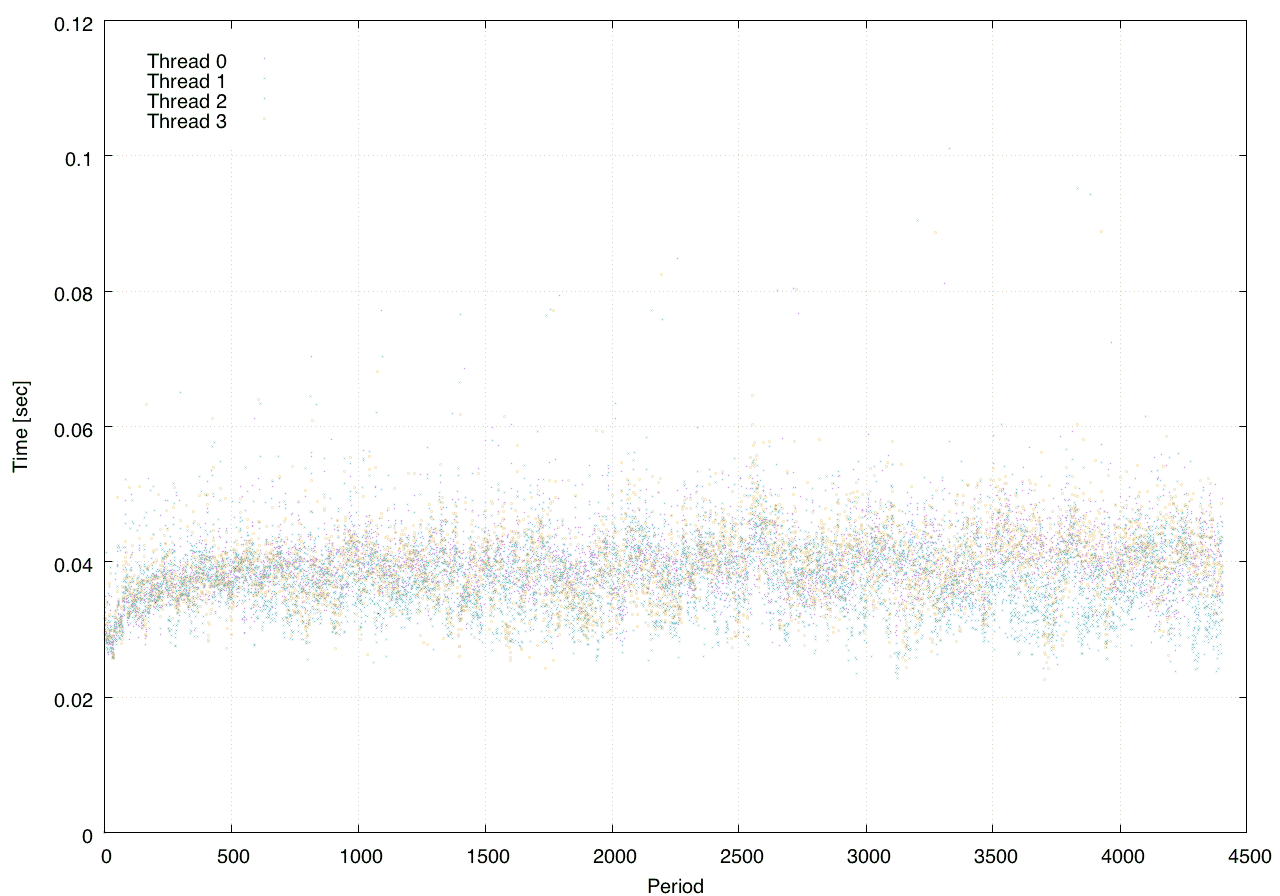Select the Period x-axis title

[x=675, y=886]
